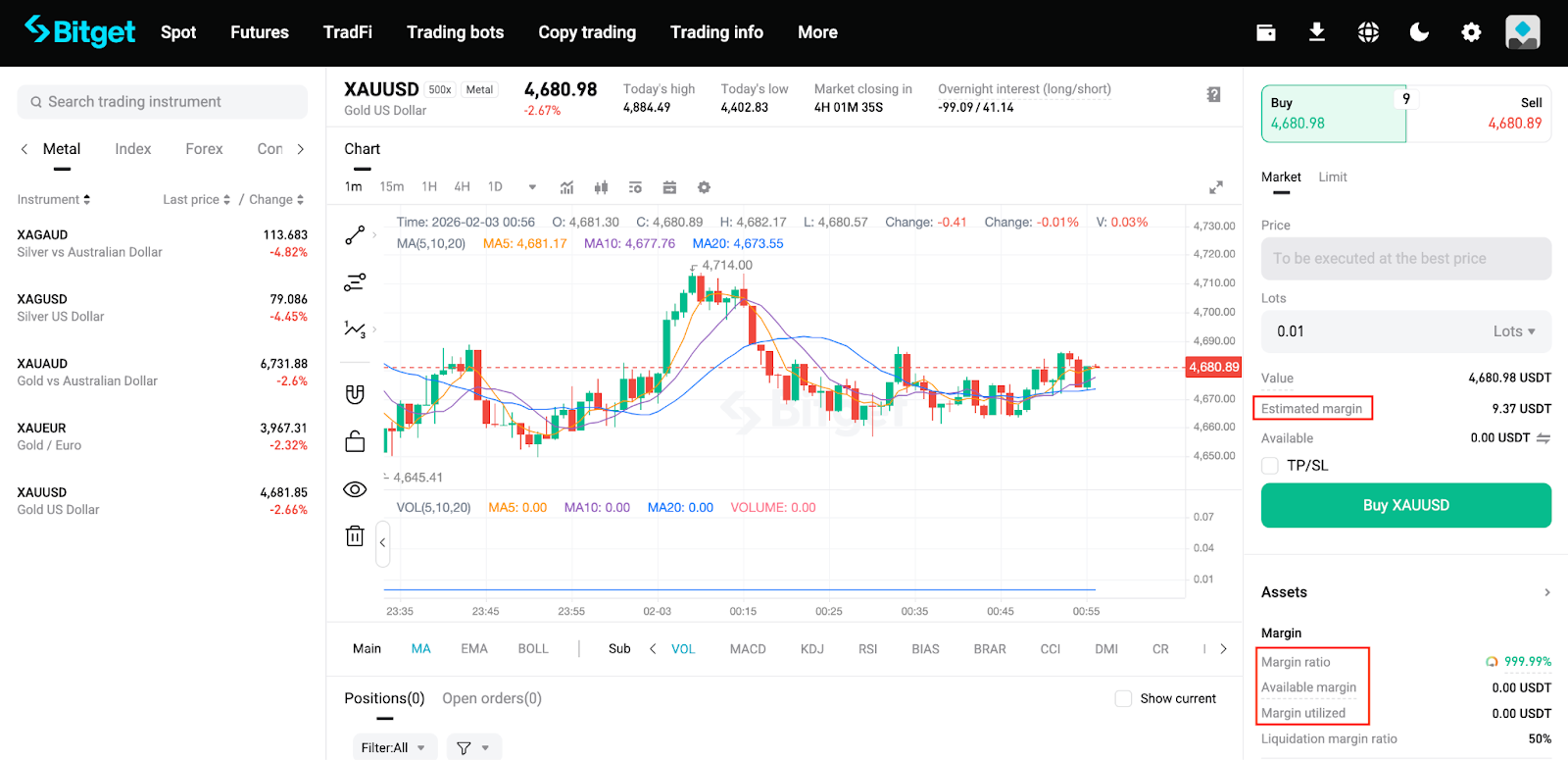Select XAGUSD Silver US Dollar instrument

point(162,308)
